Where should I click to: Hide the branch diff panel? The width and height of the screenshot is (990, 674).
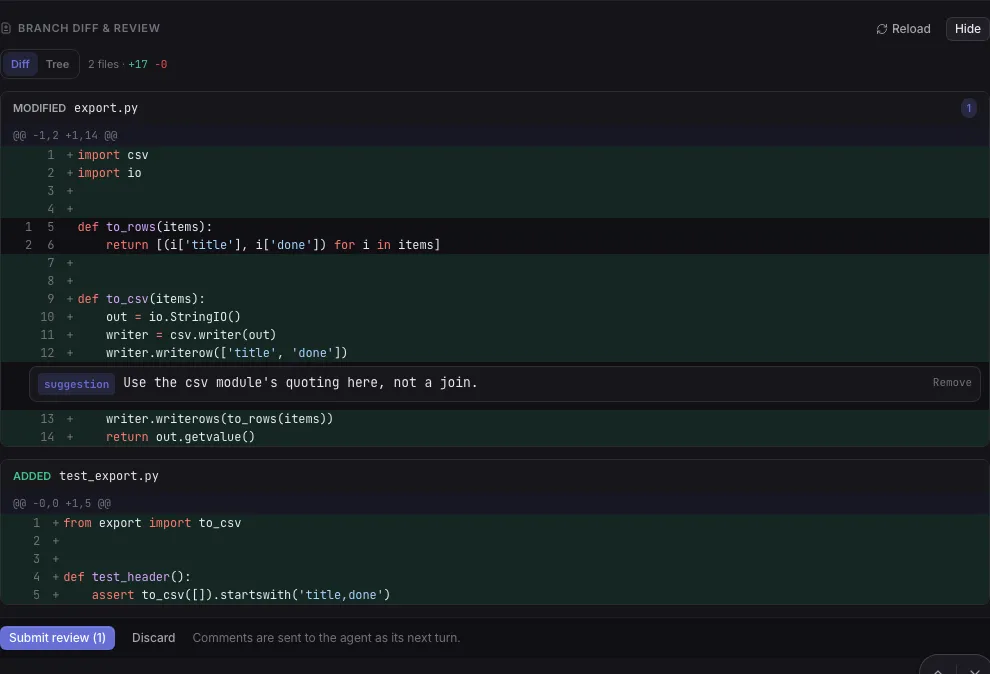[967, 29]
